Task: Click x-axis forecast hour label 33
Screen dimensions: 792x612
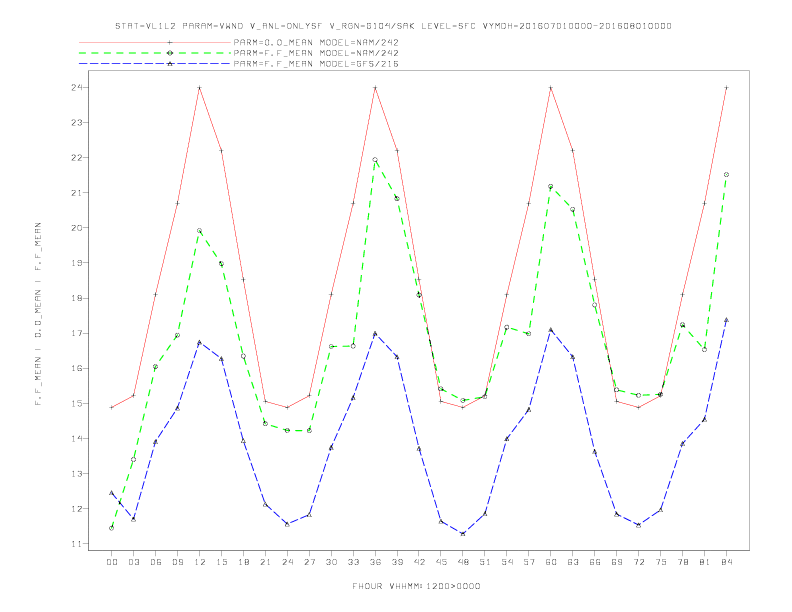Action: click(x=353, y=562)
